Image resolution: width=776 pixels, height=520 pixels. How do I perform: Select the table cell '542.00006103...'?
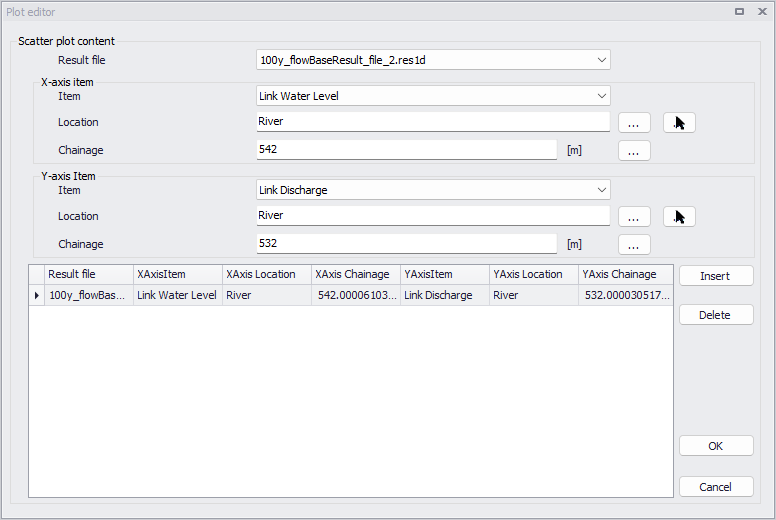pos(356,295)
